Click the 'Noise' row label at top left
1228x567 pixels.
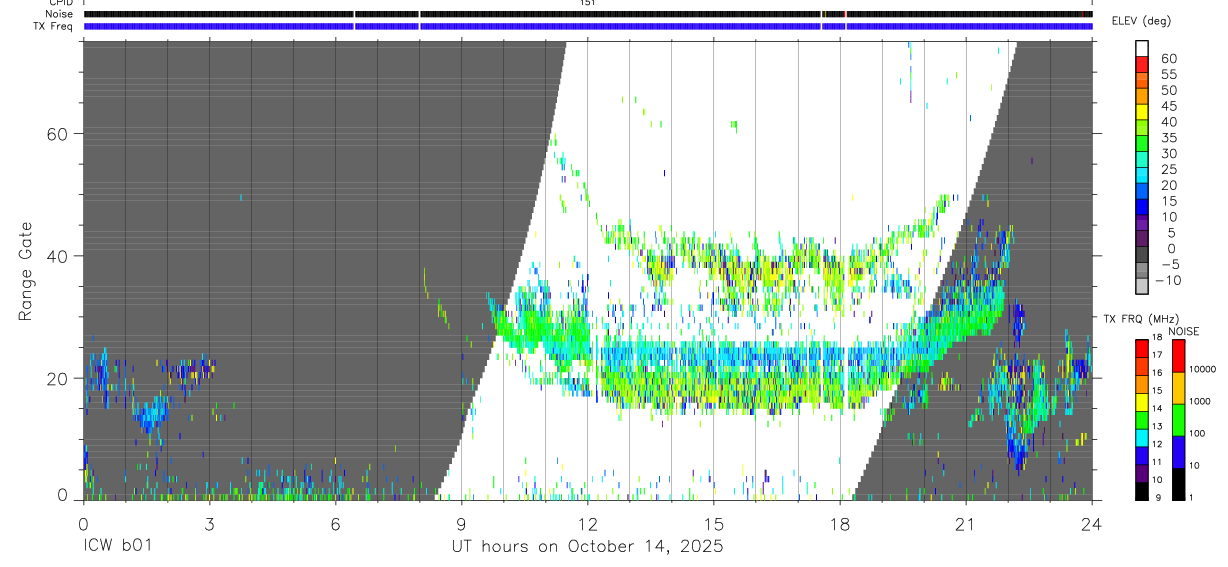point(60,14)
